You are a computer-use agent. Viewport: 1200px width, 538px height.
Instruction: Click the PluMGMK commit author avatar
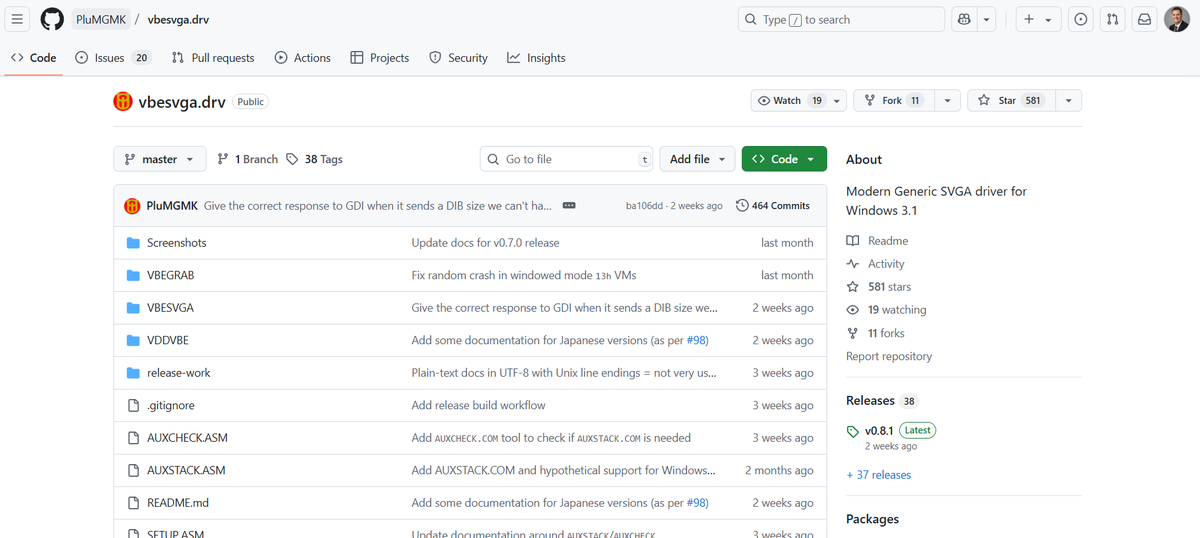click(132, 206)
